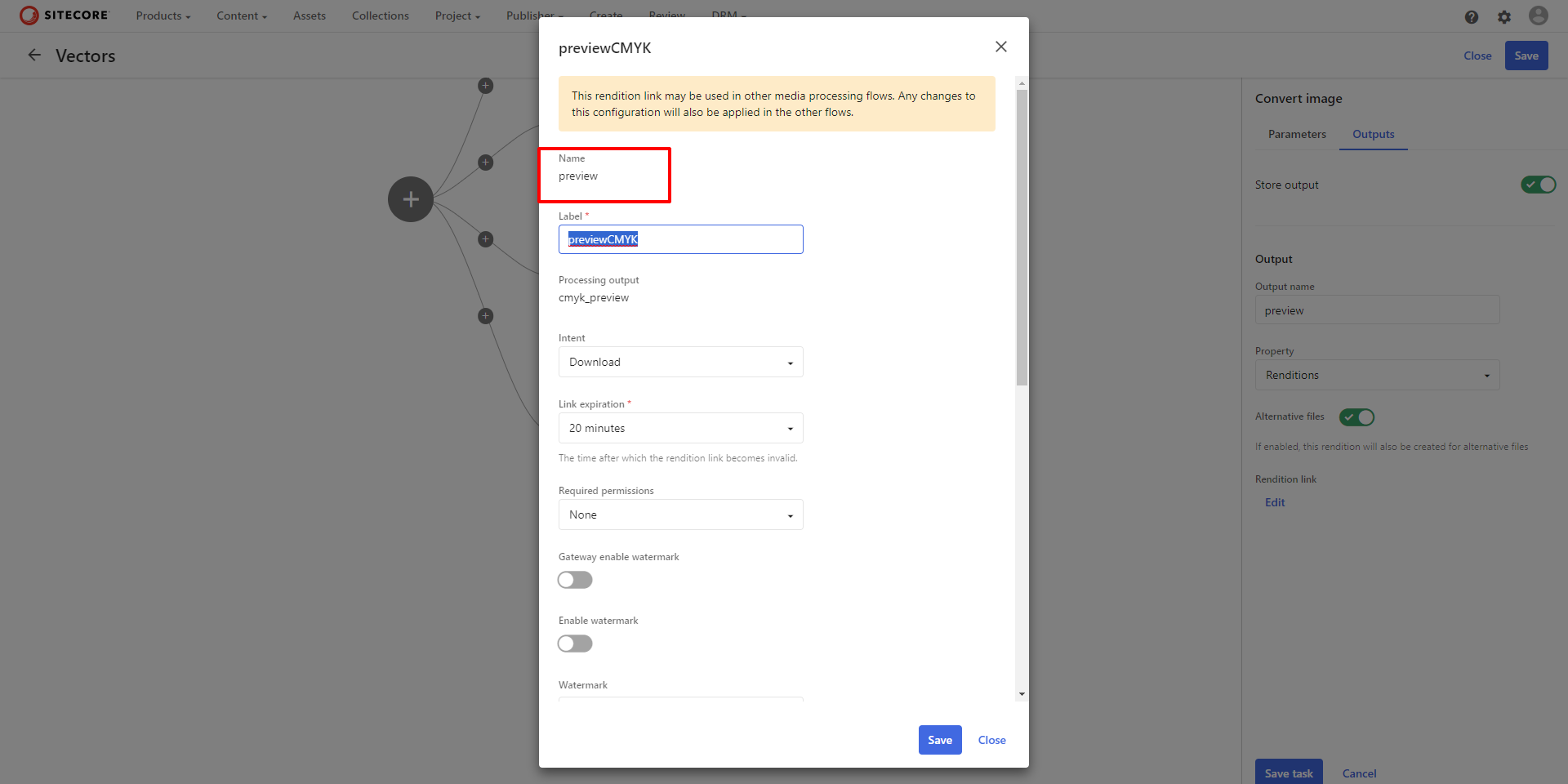Click the bottom small plus node
Screen dimensions: 1568x784
[x=486, y=316]
